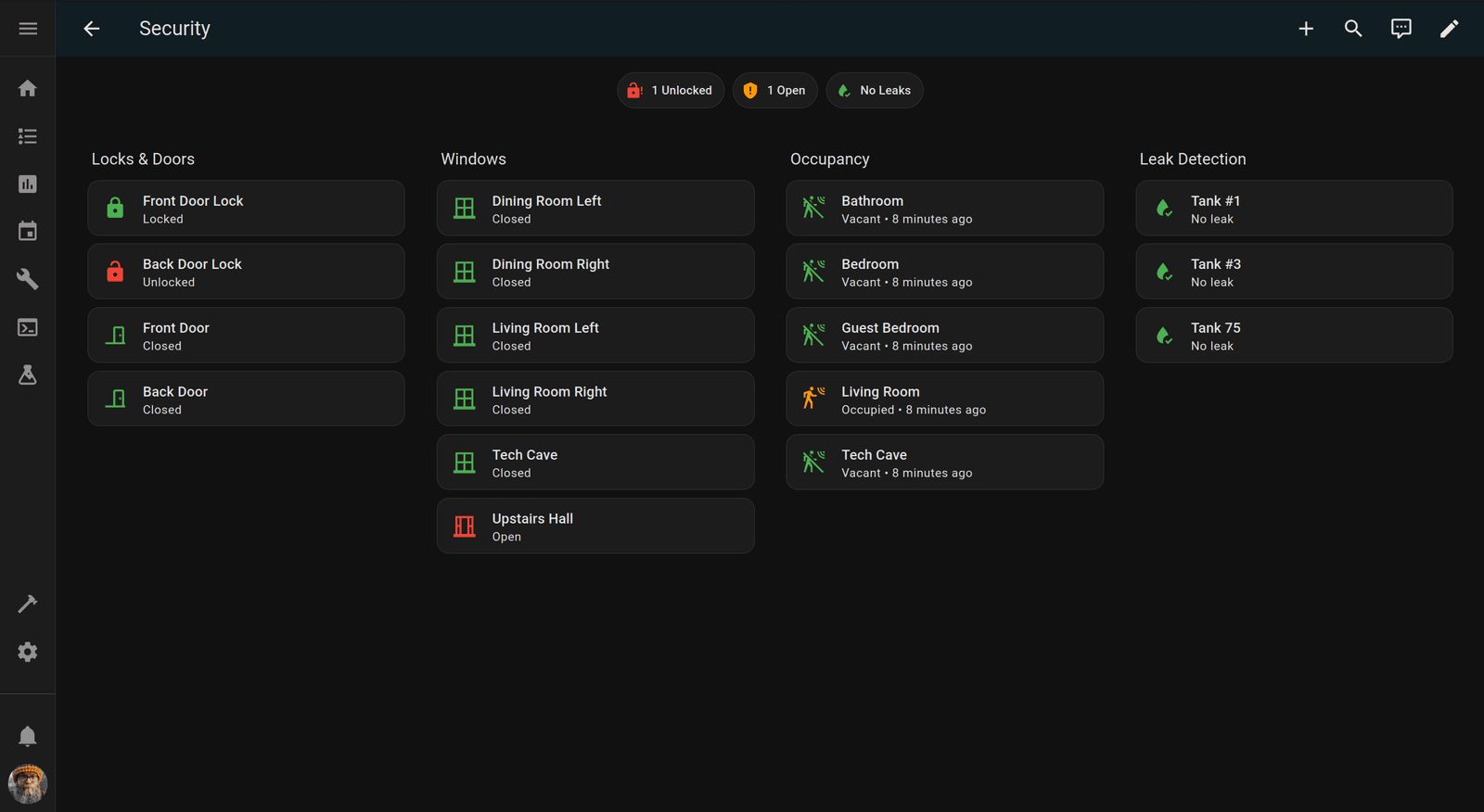
Task: Click 'Living Room Left' name text
Action: [x=545, y=328]
